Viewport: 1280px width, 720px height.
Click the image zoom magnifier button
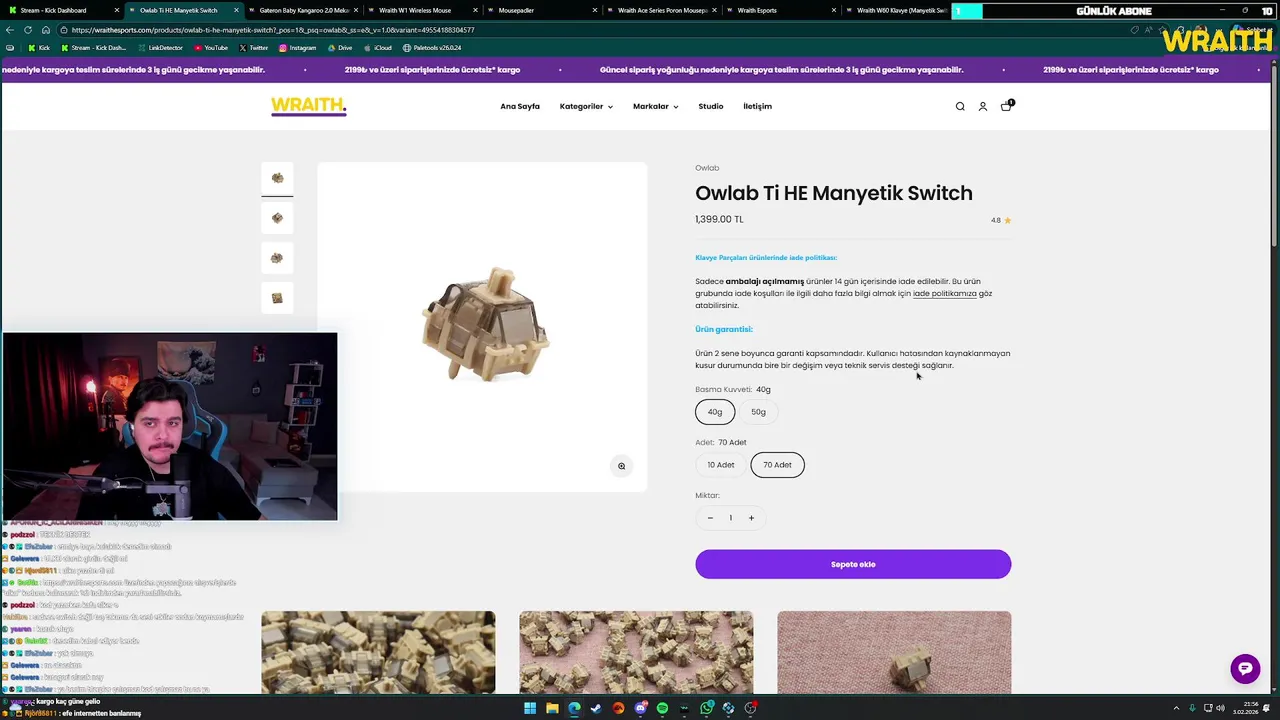tap(621, 466)
